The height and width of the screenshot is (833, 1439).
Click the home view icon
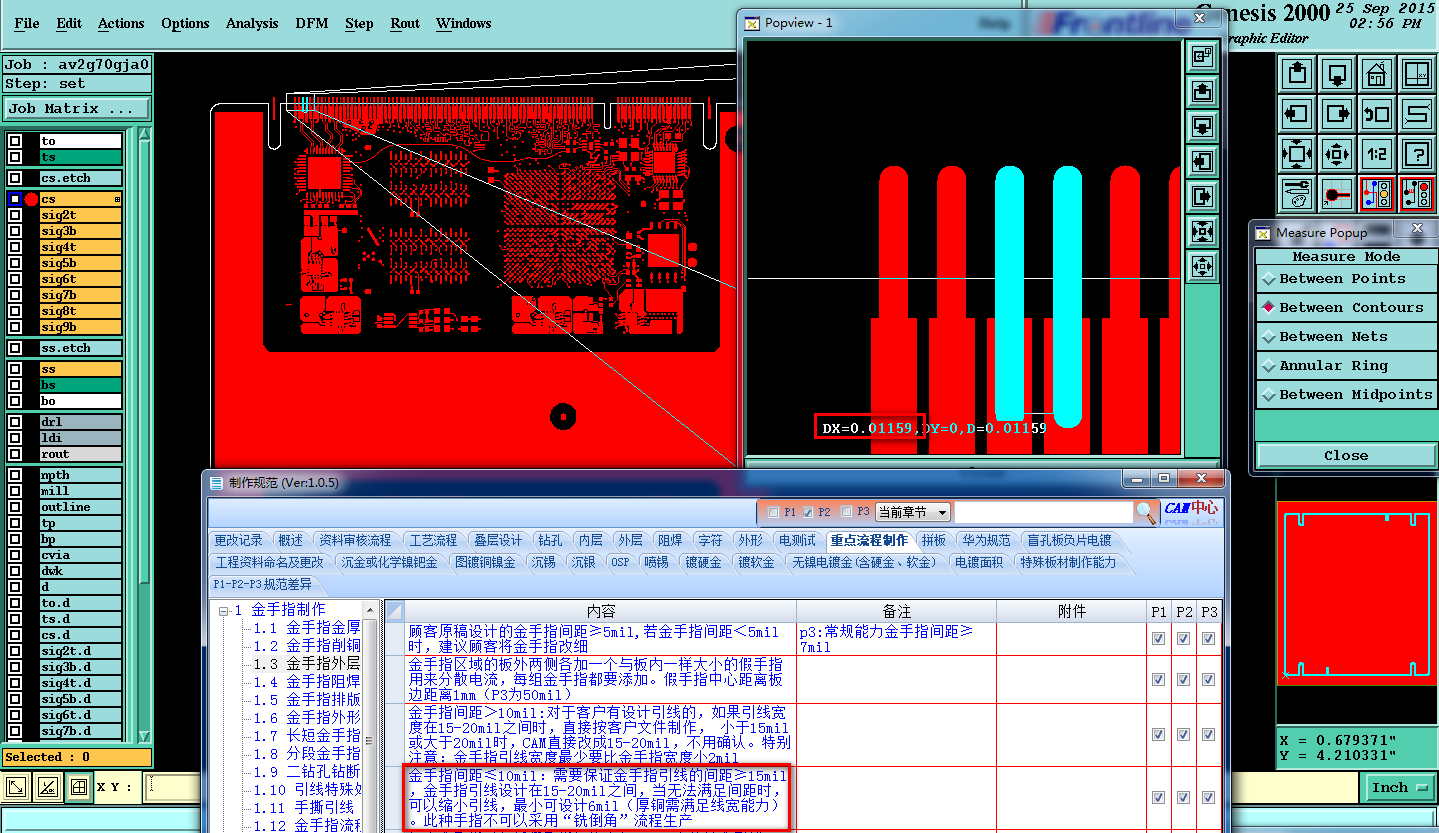(x=1377, y=74)
